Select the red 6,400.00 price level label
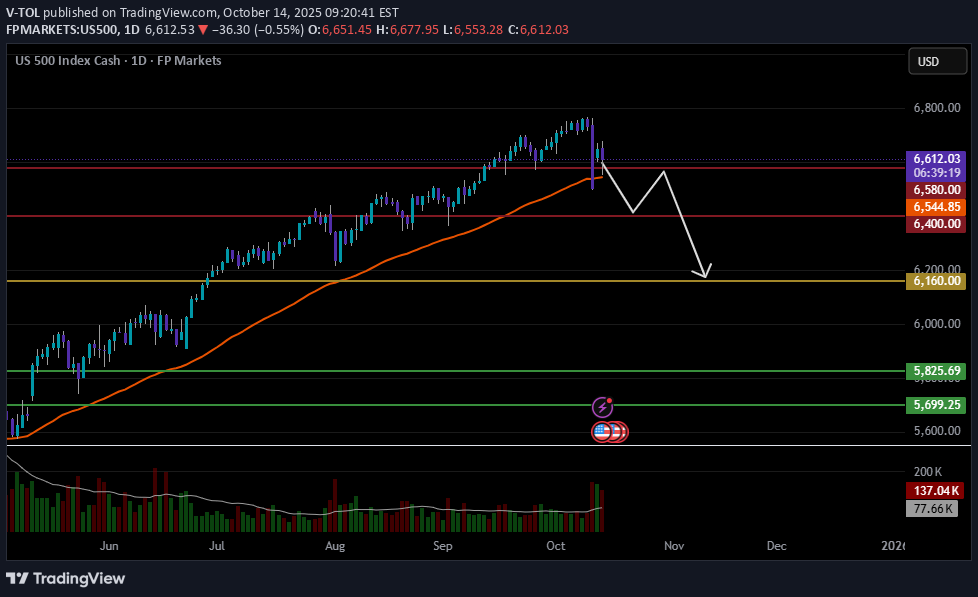This screenshot has height=597, width=978. pos(936,225)
